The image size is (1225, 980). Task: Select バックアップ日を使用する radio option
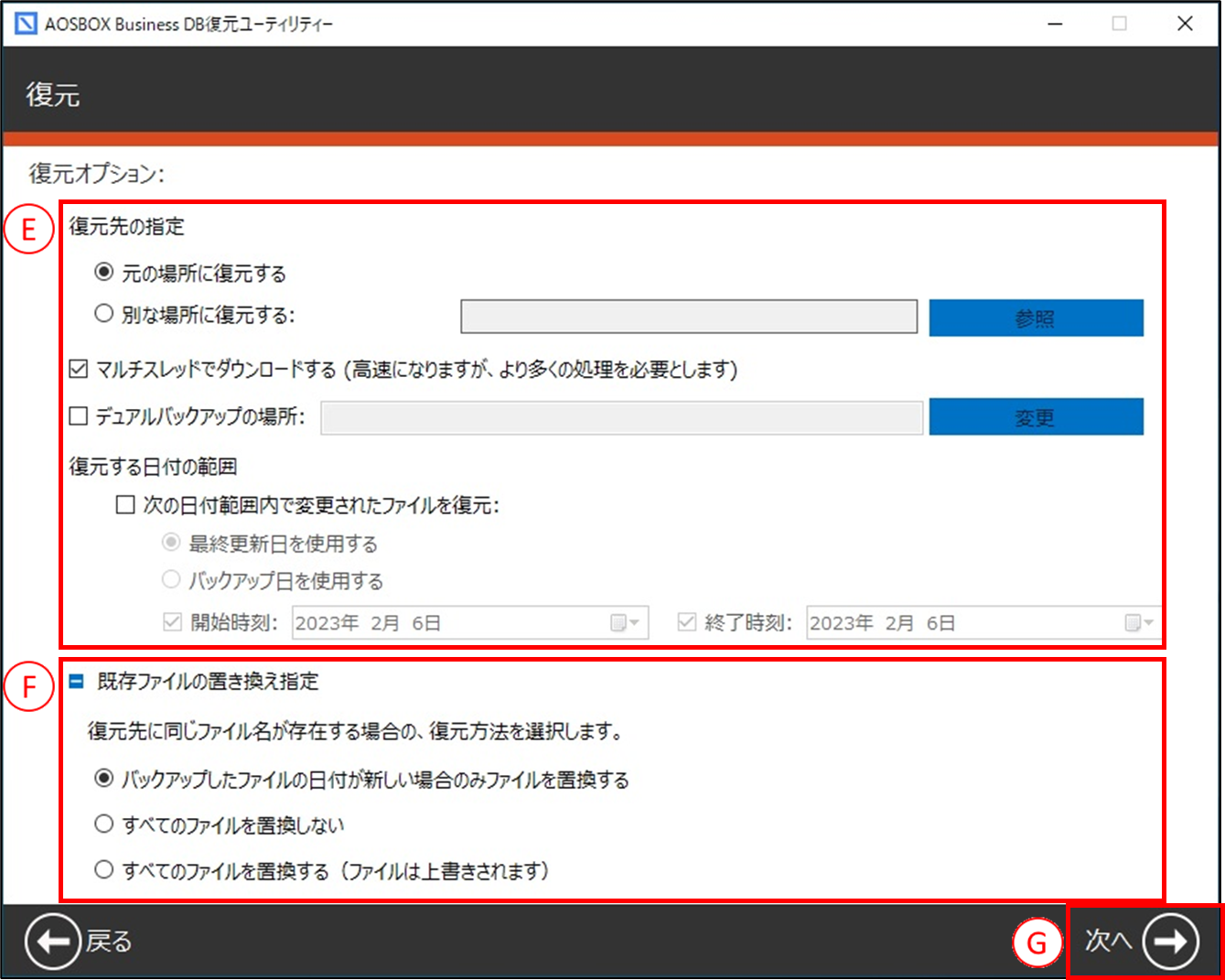point(171,579)
